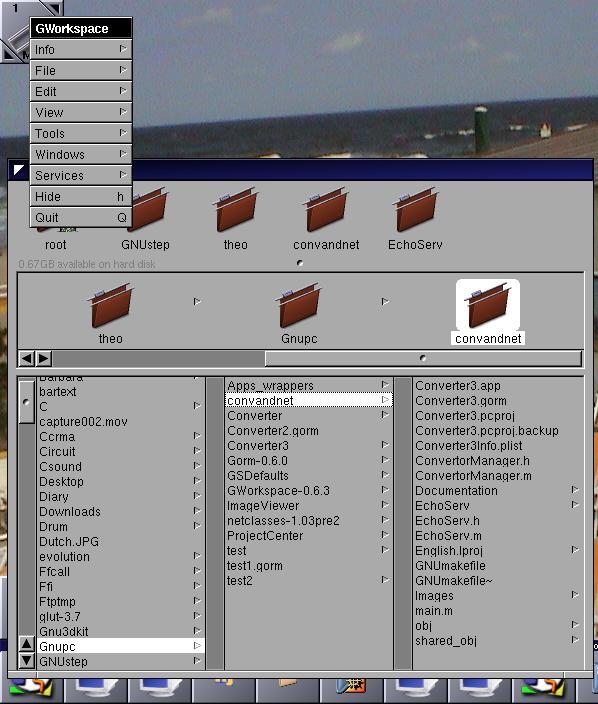The image size is (598, 704).
Task: Select glut-3.7 folder row
Action: coord(121,616)
